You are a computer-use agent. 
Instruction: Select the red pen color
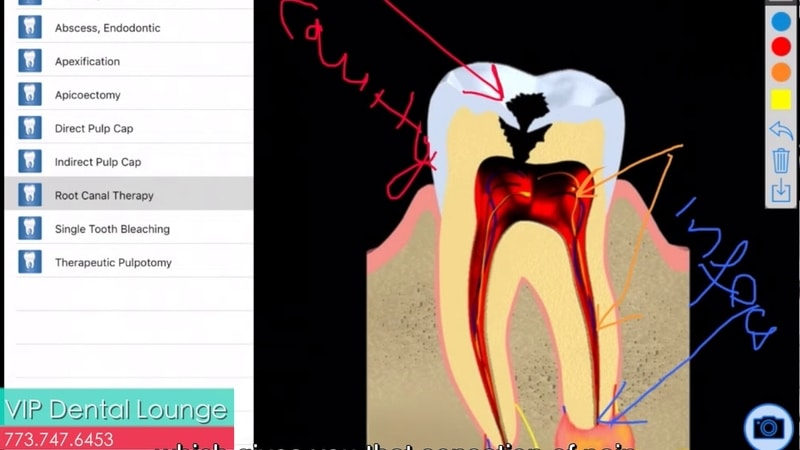tap(781, 46)
